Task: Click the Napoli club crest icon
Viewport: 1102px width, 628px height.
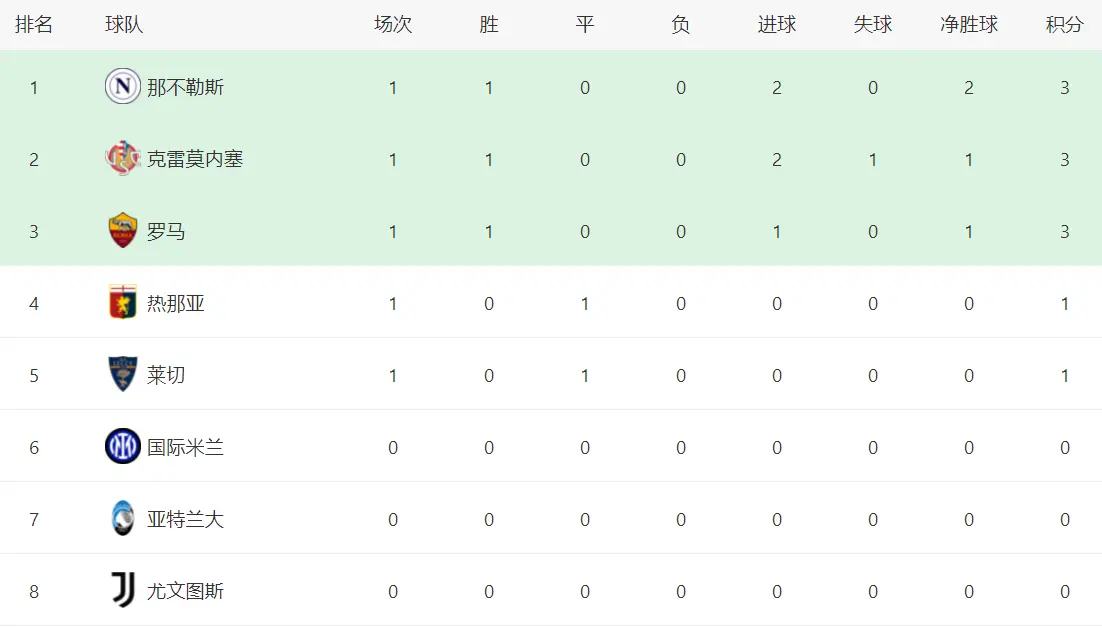Action: click(x=123, y=87)
